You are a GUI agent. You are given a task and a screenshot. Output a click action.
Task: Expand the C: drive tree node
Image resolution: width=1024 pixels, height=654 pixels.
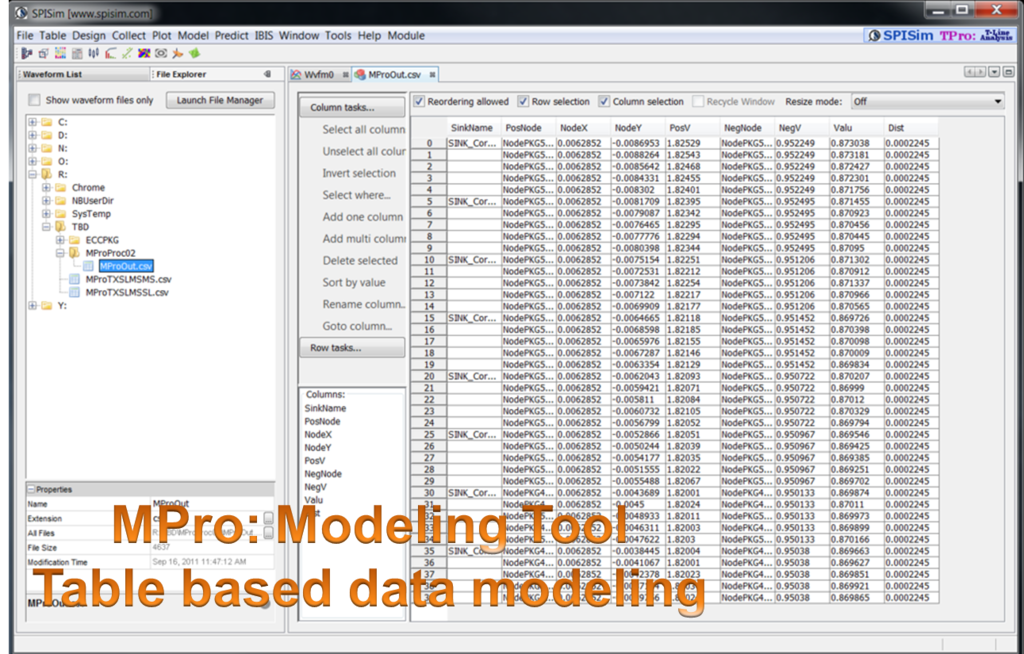click(x=33, y=122)
